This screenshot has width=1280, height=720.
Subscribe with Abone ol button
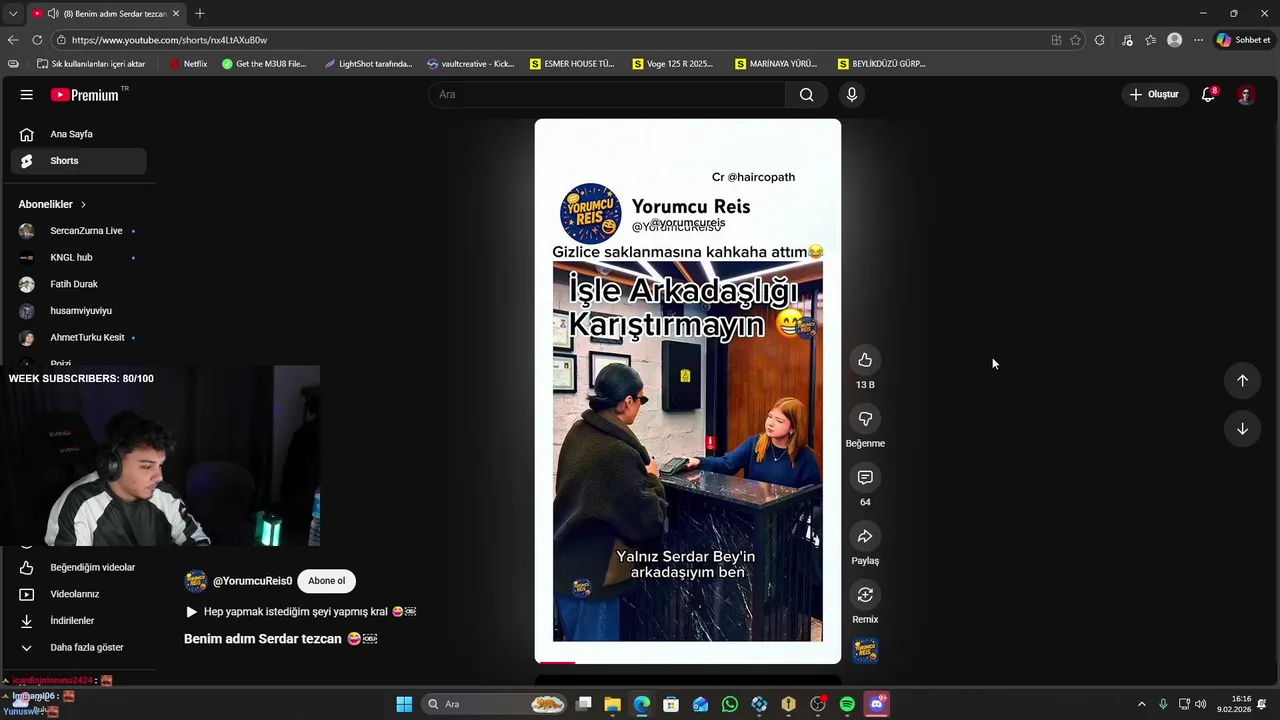click(326, 581)
